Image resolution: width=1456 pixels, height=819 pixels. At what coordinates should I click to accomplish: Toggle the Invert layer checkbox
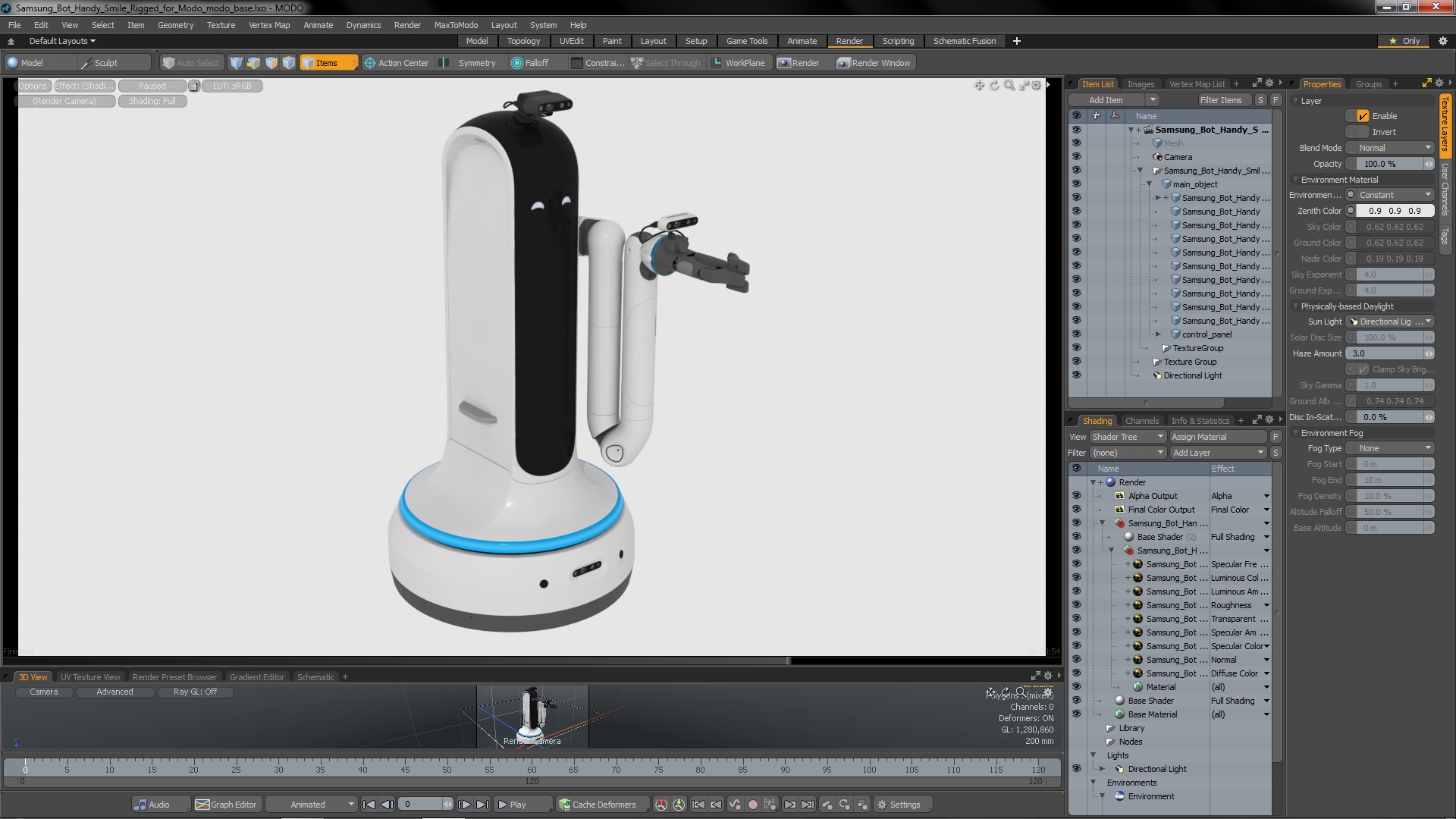point(1363,132)
